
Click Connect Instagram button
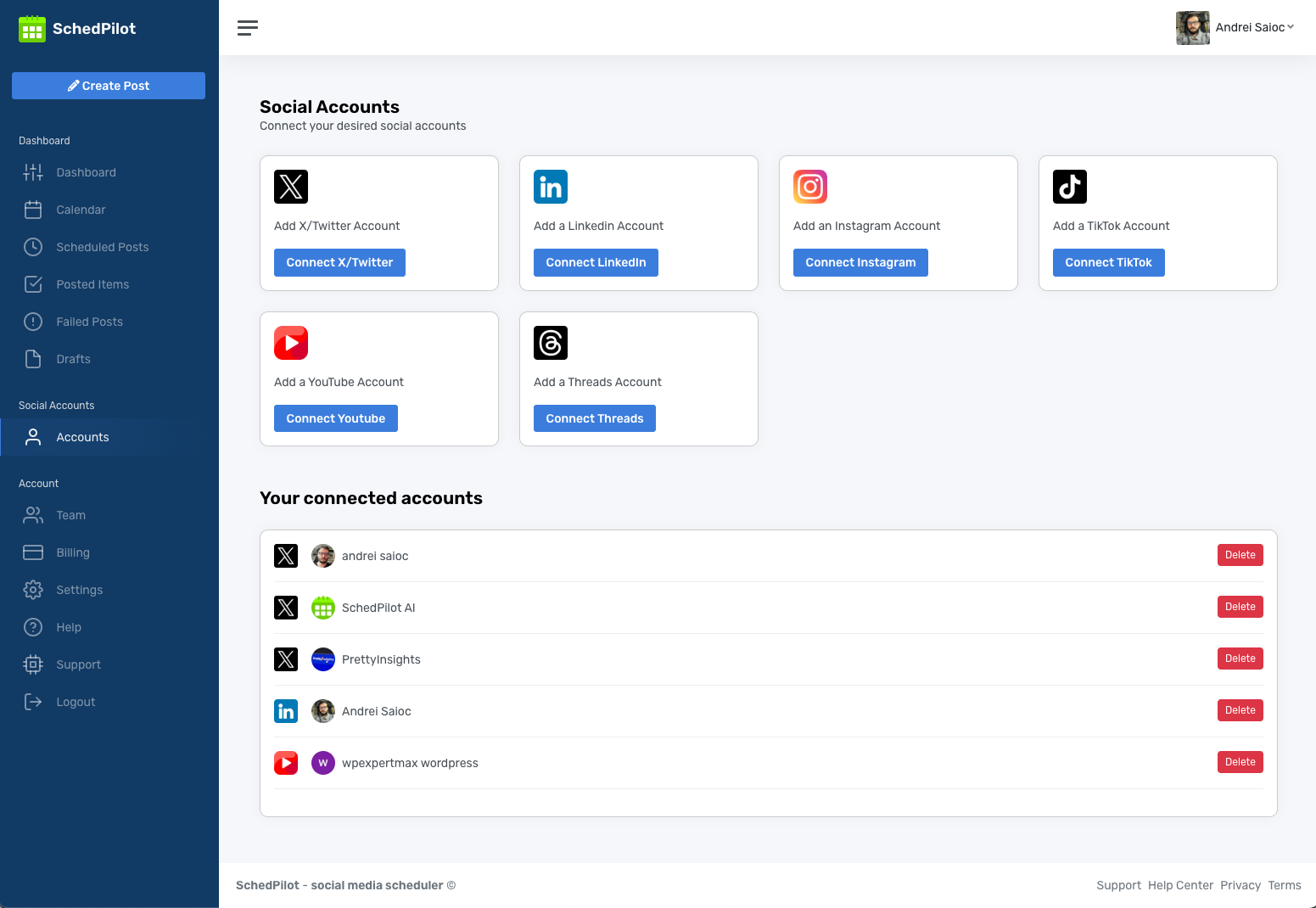(x=860, y=262)
